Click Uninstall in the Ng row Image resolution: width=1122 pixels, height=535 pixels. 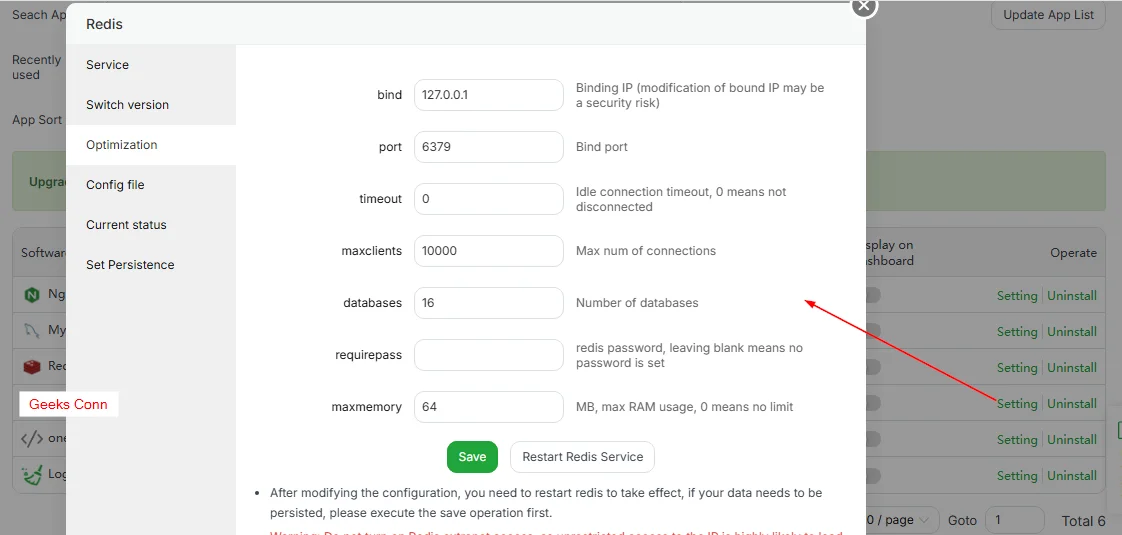1072,295
